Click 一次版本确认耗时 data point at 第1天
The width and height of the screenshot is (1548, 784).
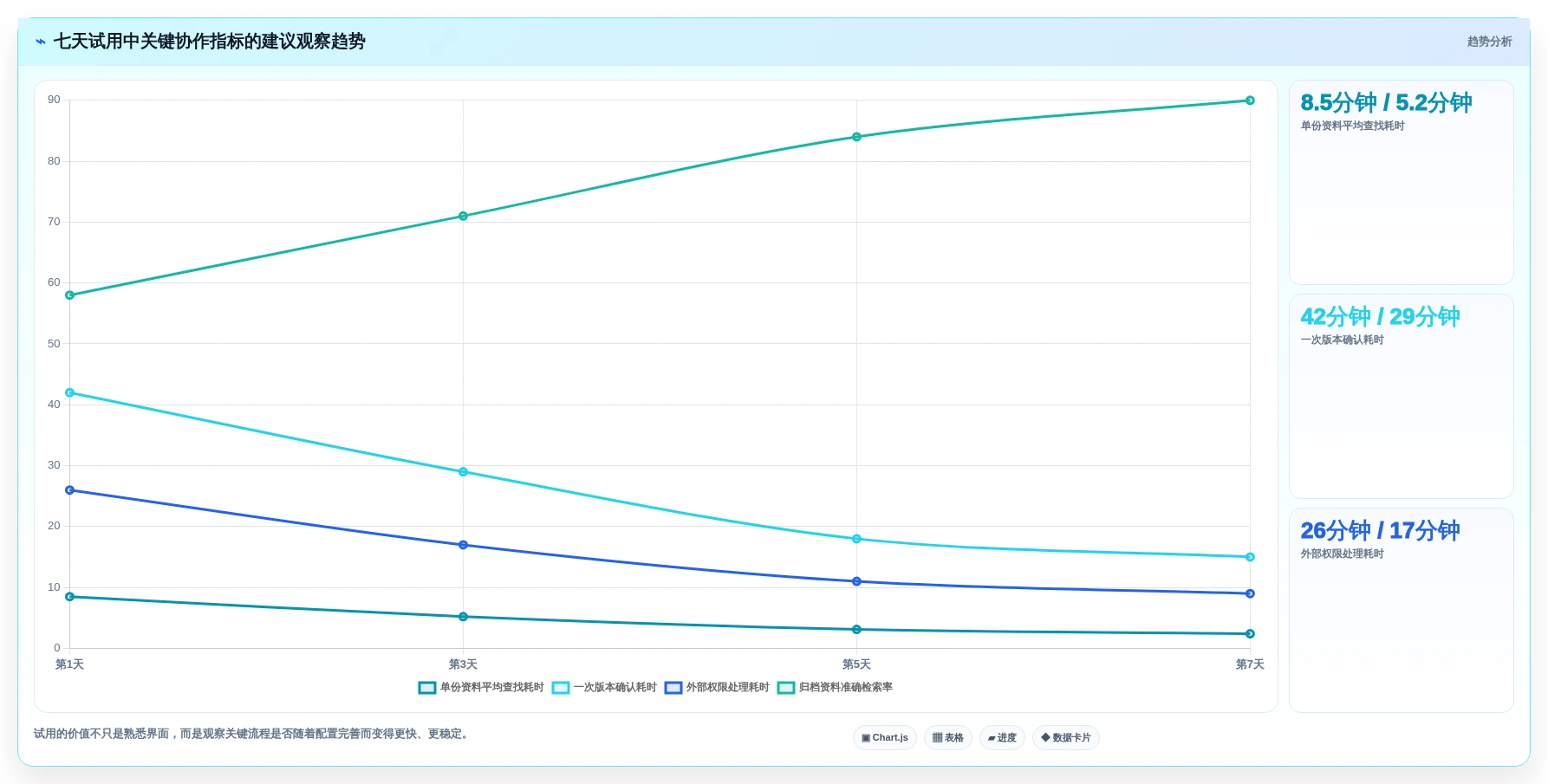click(70, 393)
